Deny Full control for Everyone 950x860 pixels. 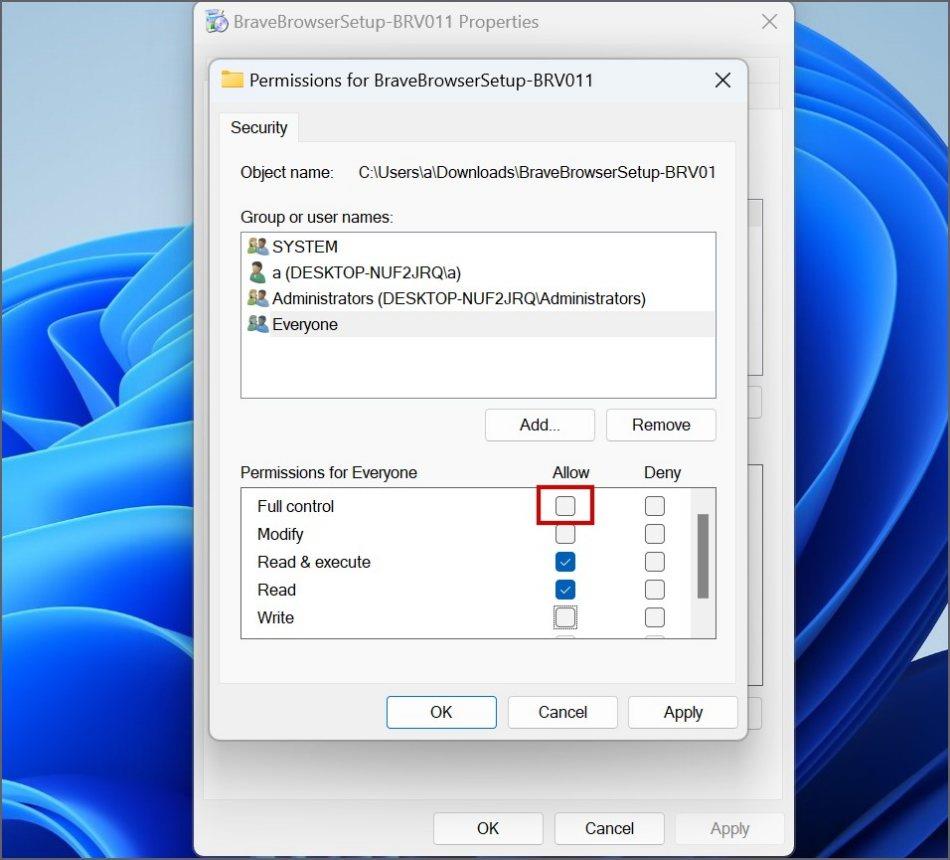tap(654, 505)
